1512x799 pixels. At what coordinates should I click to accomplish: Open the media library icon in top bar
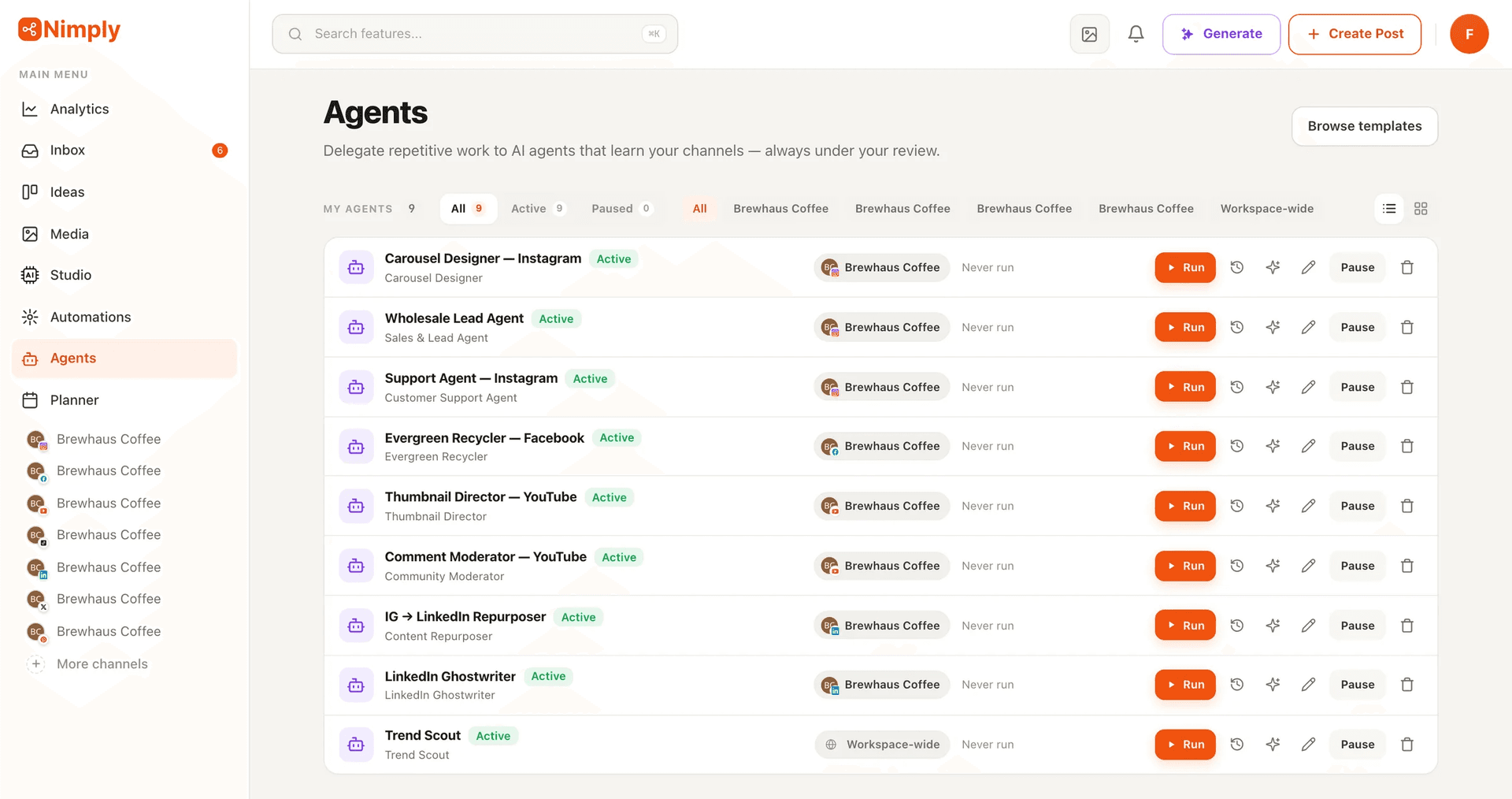point(1089,34)
